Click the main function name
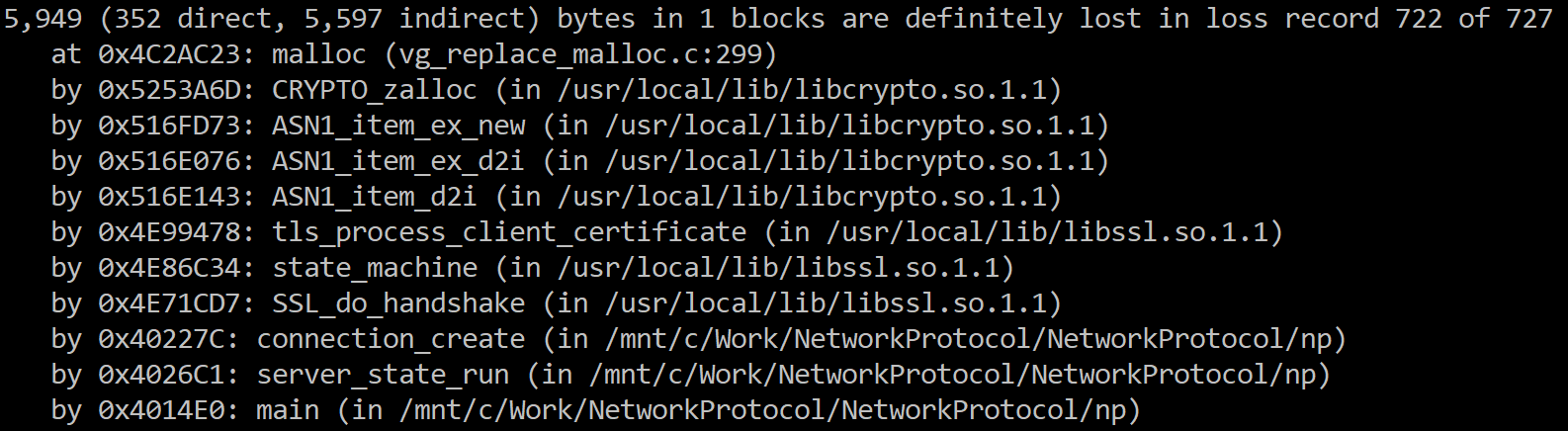Screen dimensions: 1568x431 (x=288, y=410)
